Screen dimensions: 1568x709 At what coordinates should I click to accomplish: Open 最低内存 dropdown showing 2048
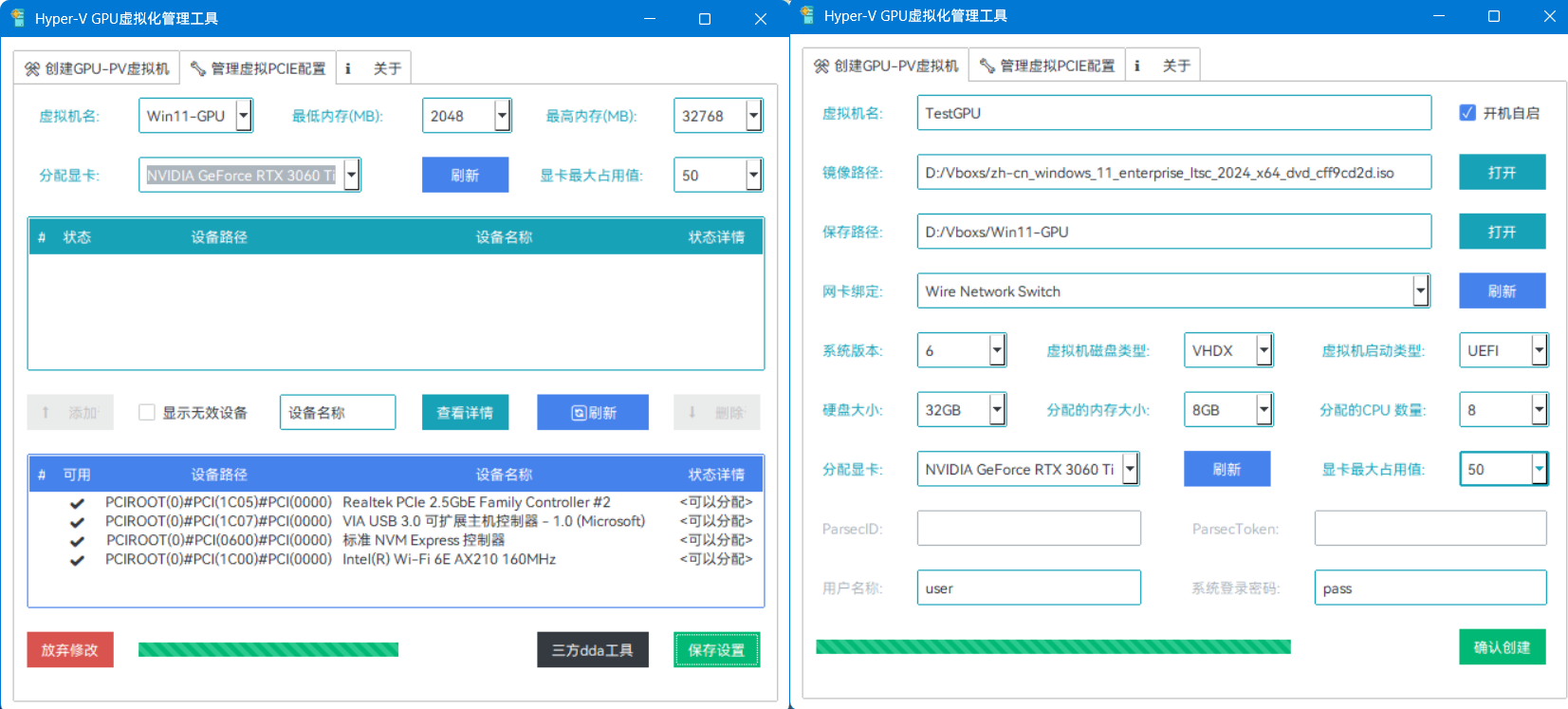[x=503, y=116]
